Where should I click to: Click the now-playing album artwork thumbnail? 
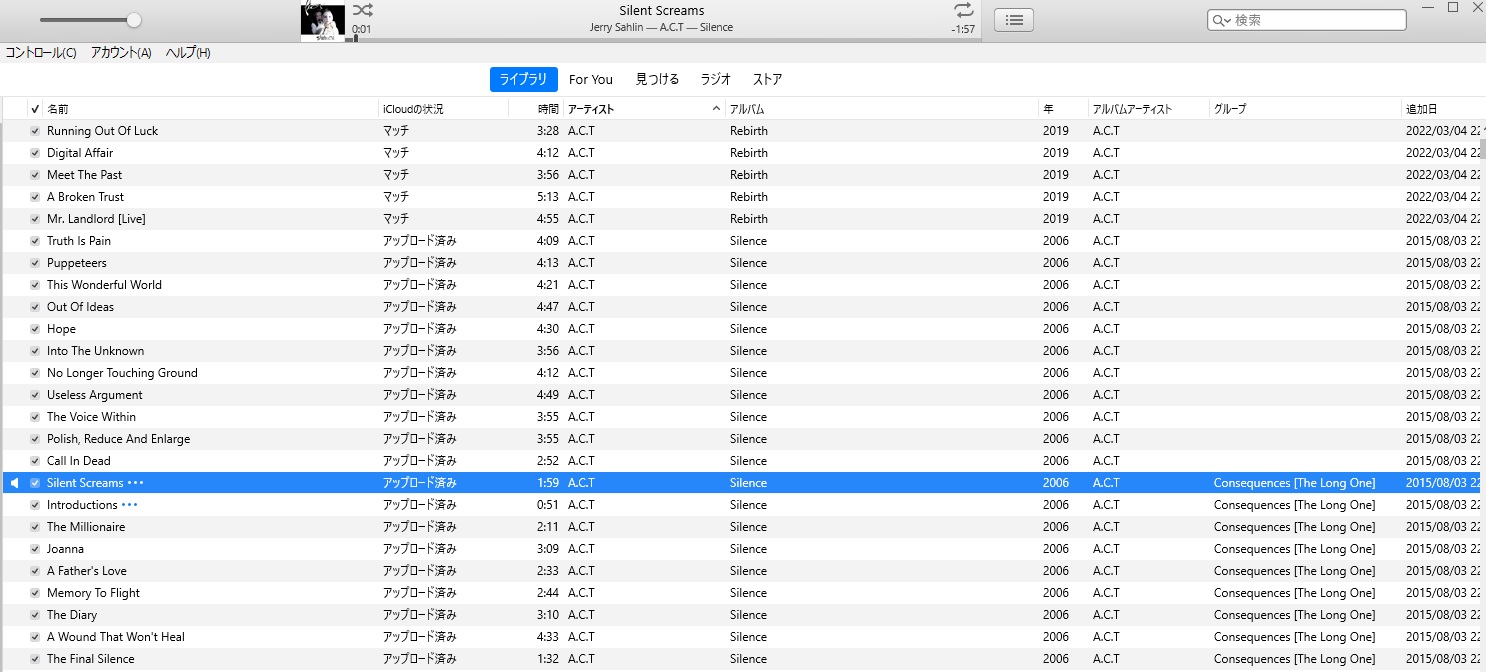tap(323, 22)
